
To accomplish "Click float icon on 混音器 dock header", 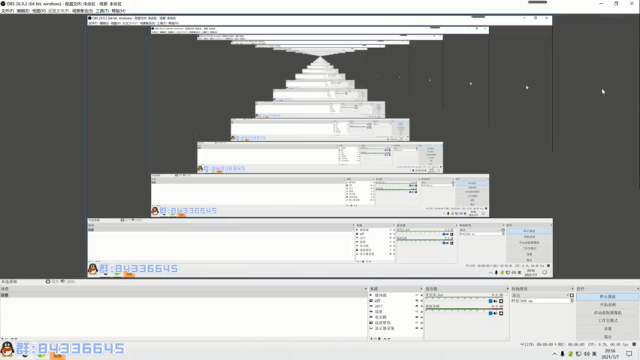I will point(507,289).
